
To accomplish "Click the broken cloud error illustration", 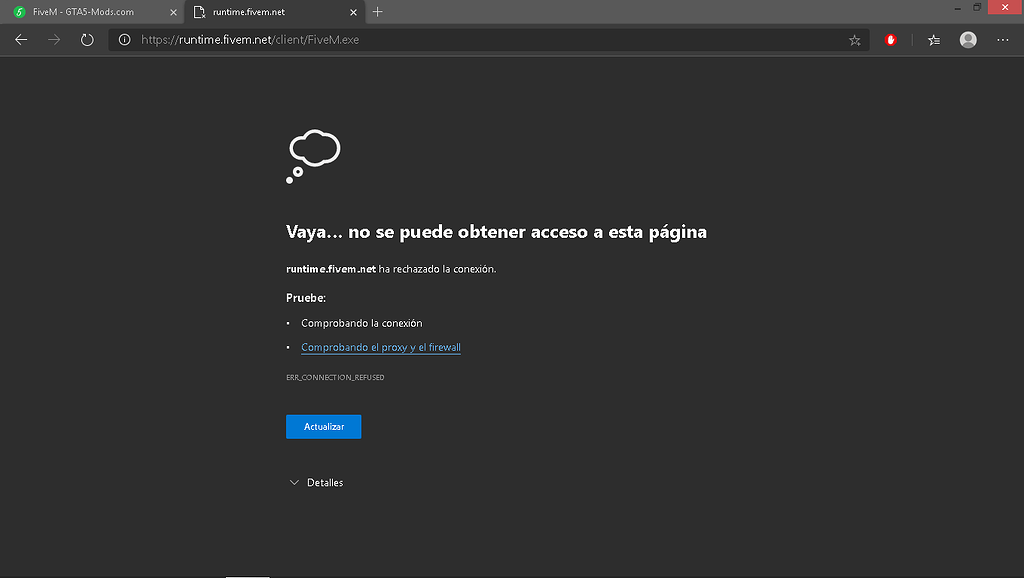I will pos(313,155).
